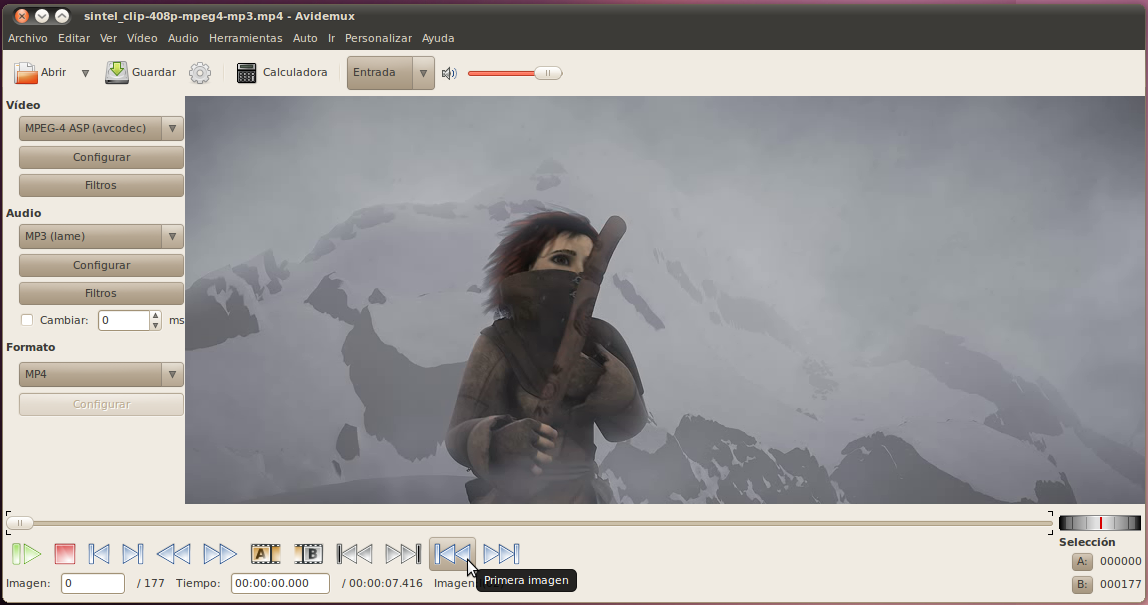Image resolution: width=1148 pixels, height=605 pixels.
Task: Launch the Calculadora bitrate calculator
Action: (282, 73)
